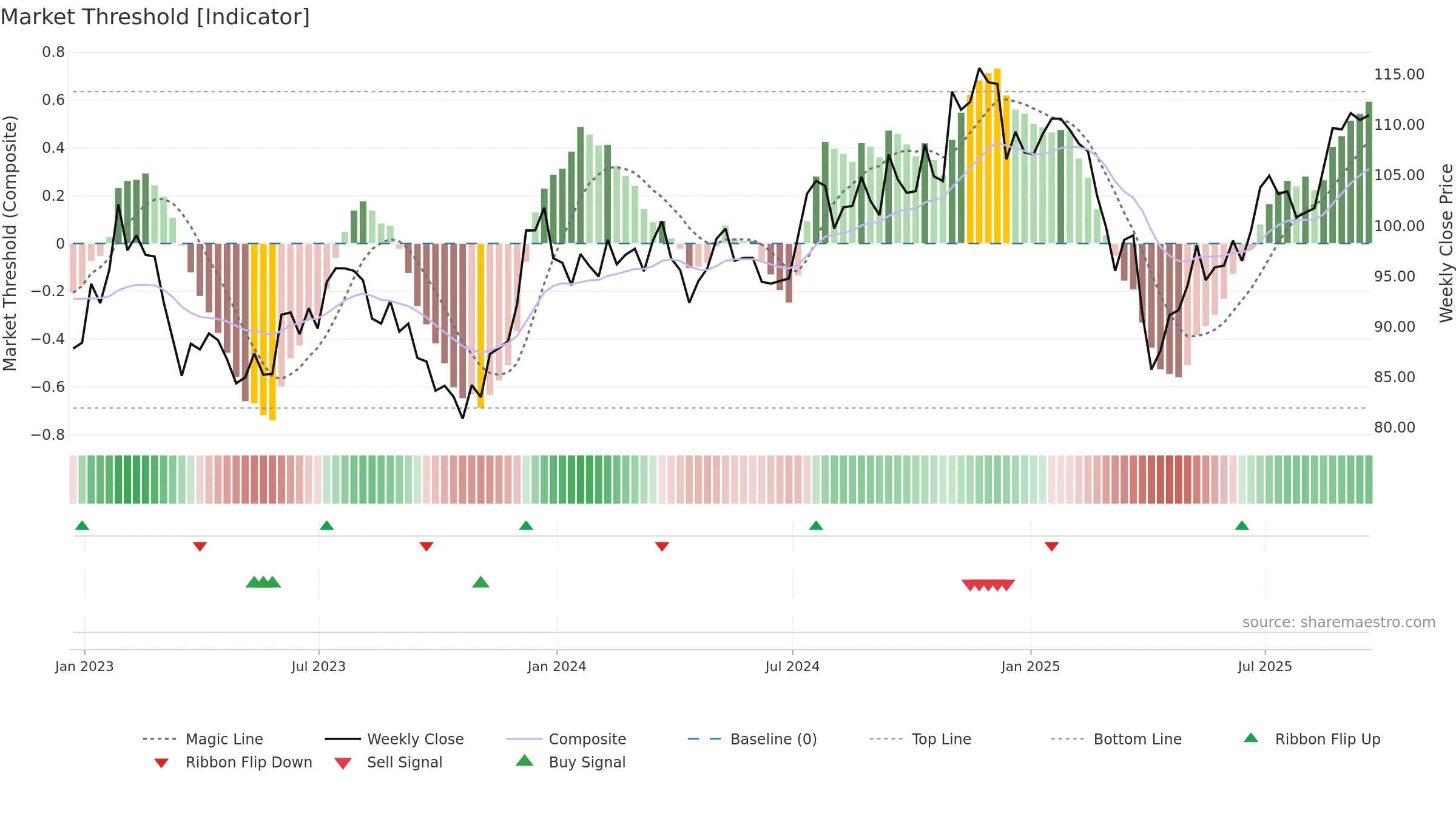Screen dimensions: 1456x819
Task: Click the source: sharemaestro.com text
Action: point(1339,622)
